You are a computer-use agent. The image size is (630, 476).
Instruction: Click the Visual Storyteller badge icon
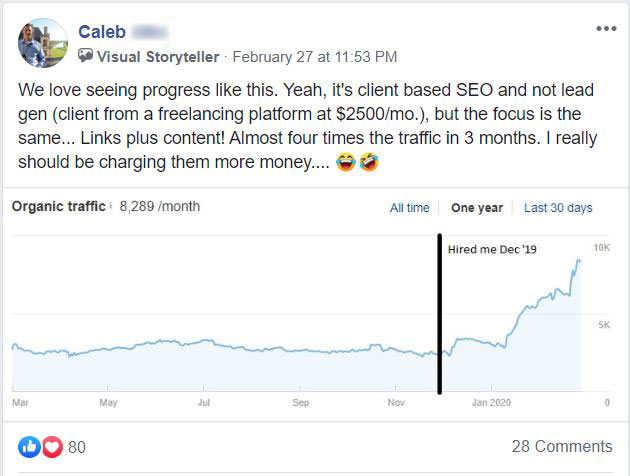pyautogui.click(x=85, y=55)
